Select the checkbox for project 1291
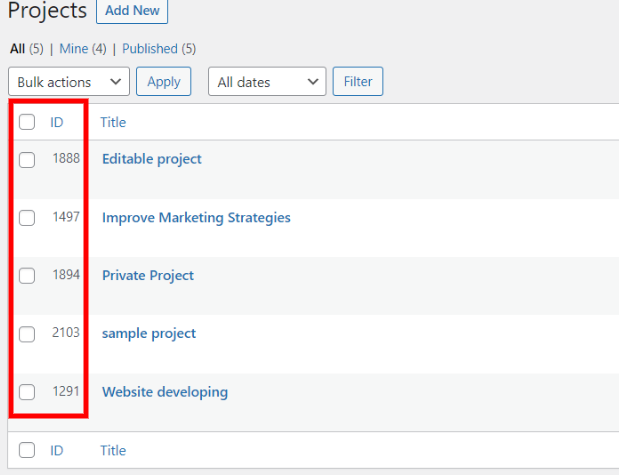Screen dimensions: 619x475 (27, 392)
